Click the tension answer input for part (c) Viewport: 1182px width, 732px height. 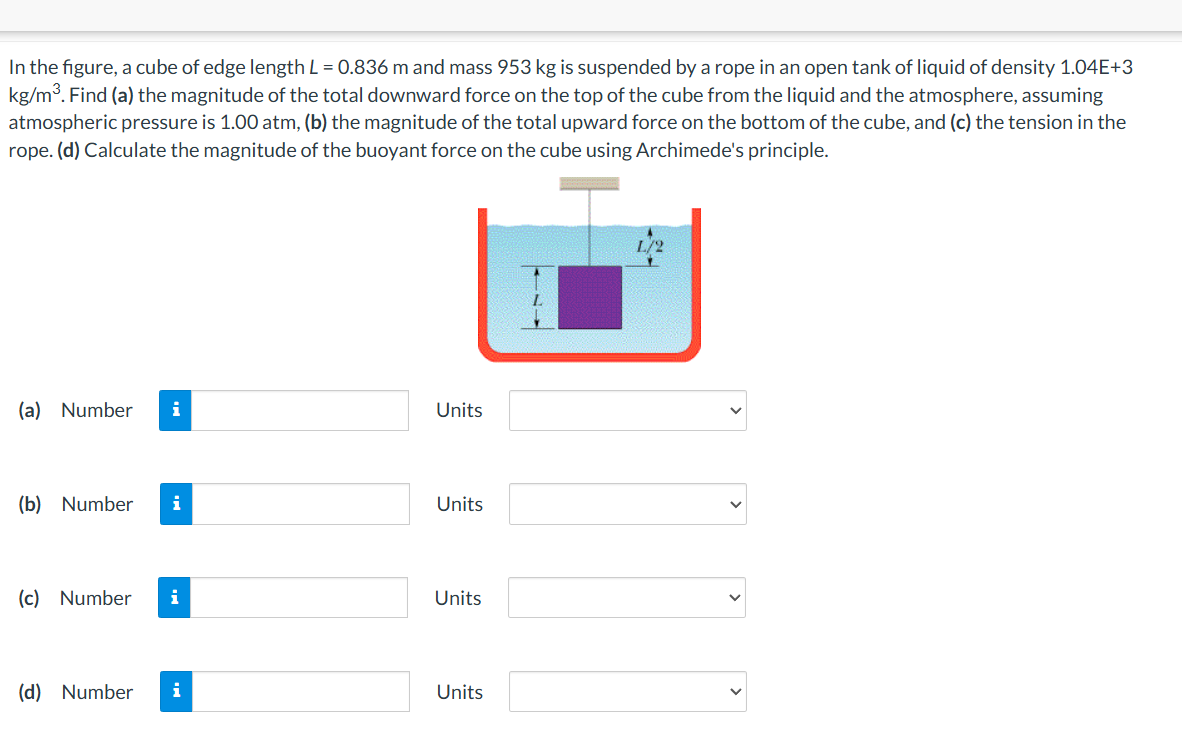pos(298,597)
